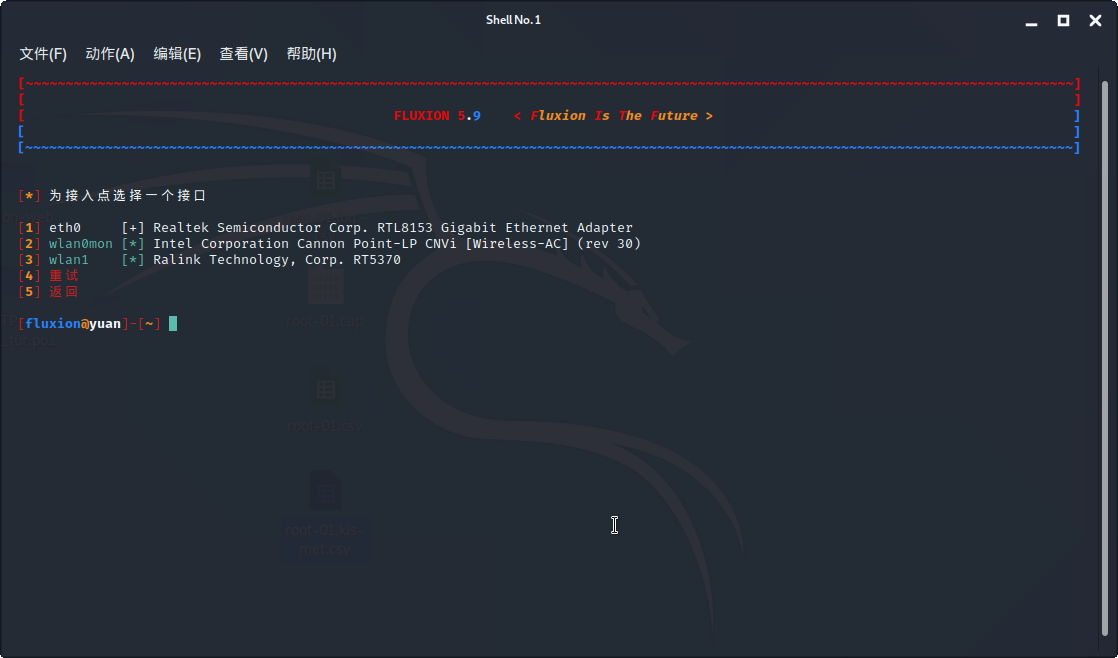The image size is (1118, 658).
Task: Click the Ralink Technology RT5370 text
Action: click(277, 259)
